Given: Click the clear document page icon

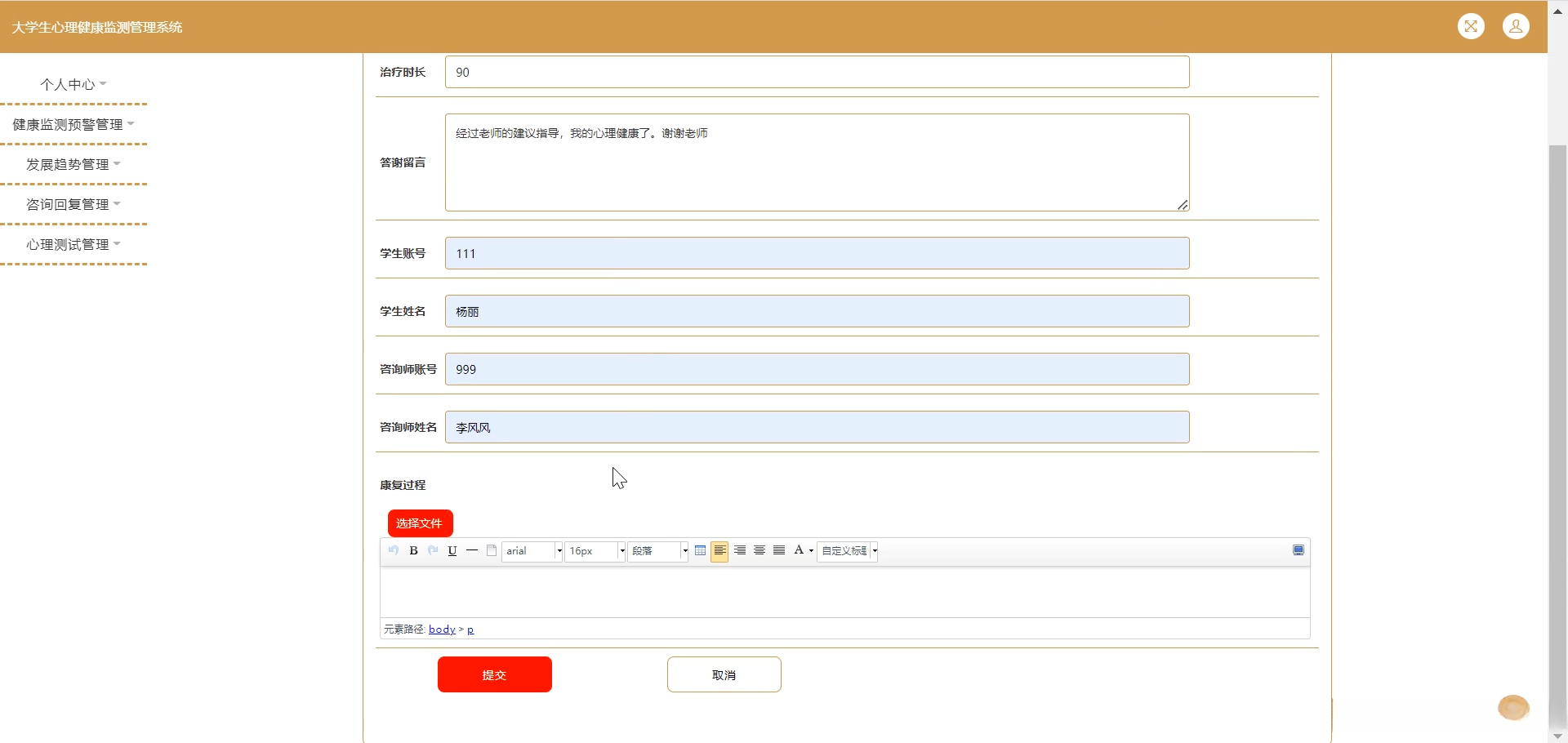Looking at the screenshot, I should (492, 551).
